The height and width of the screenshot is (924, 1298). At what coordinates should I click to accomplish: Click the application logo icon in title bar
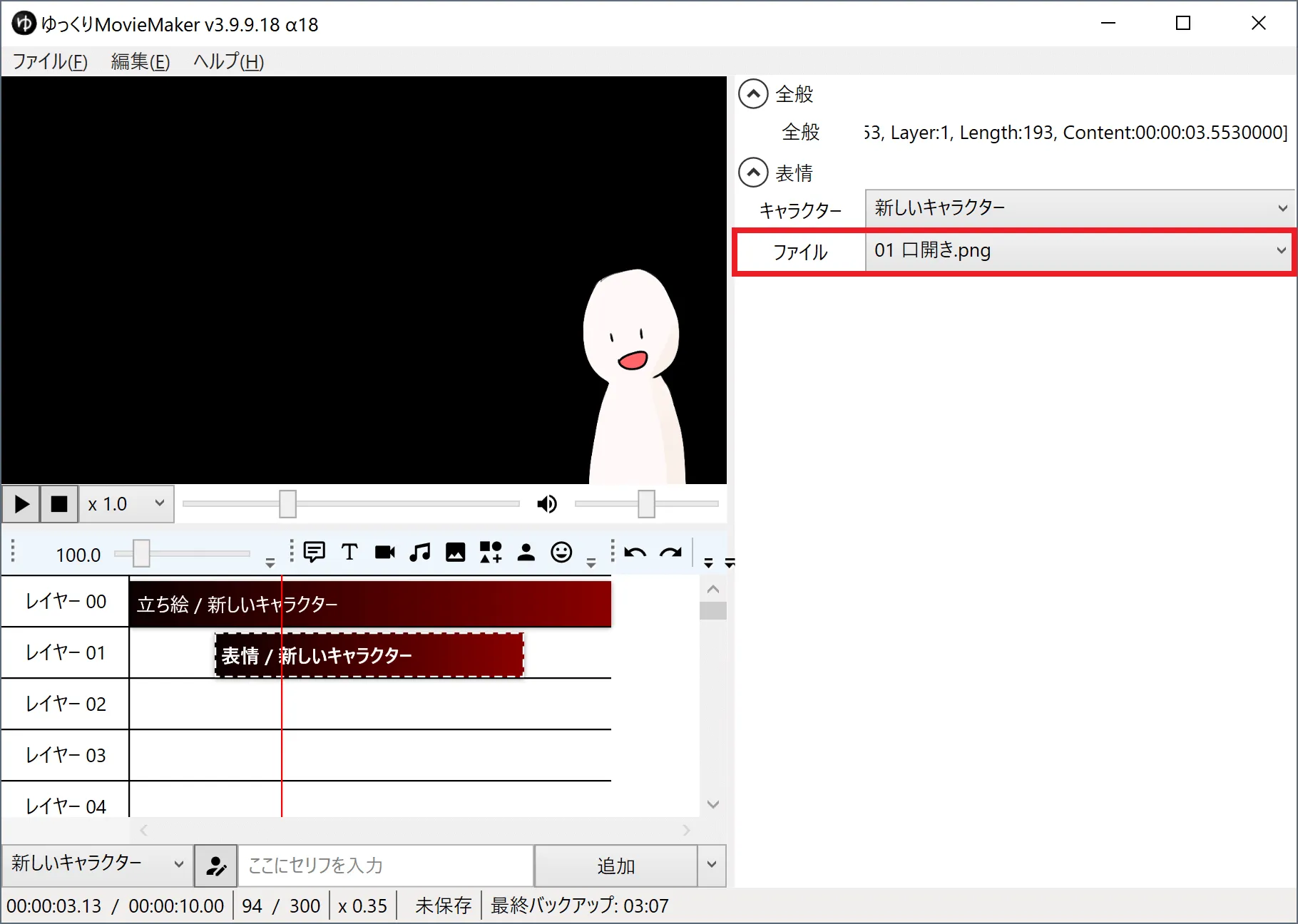click(24, 24)
